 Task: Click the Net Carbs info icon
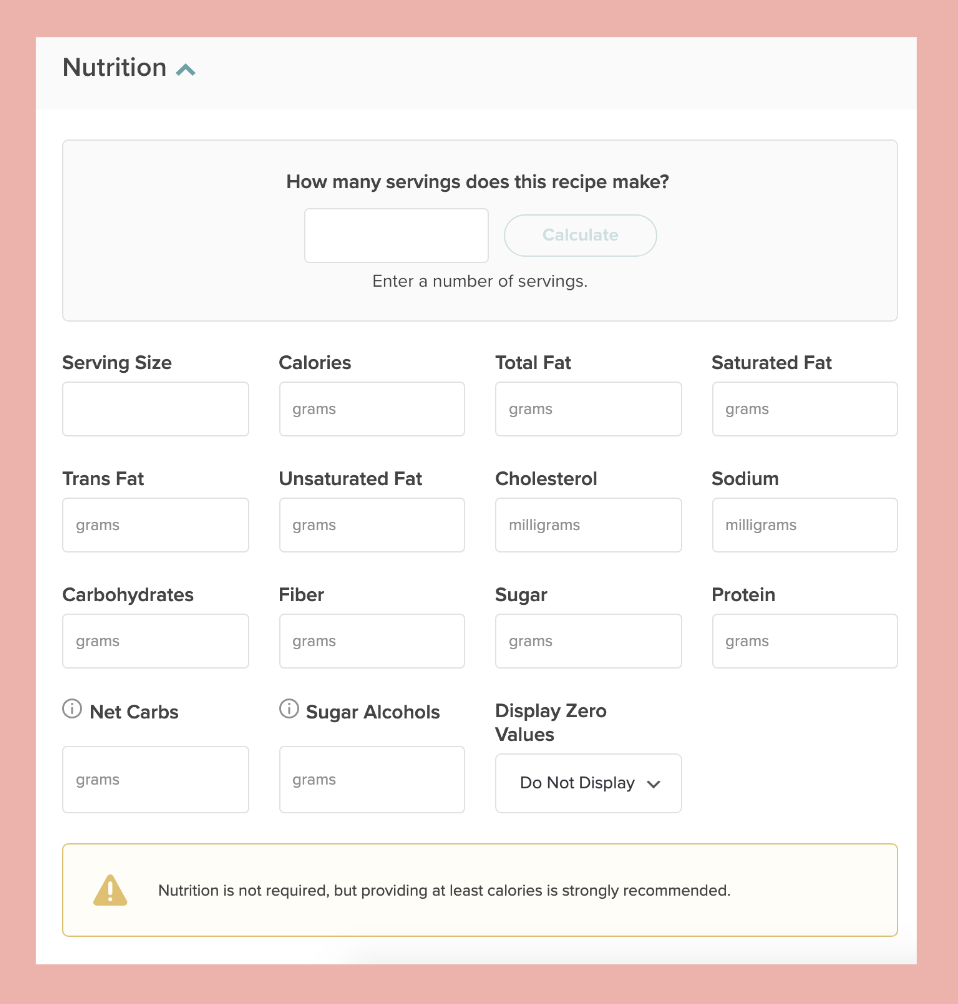[x=72, y=709]
